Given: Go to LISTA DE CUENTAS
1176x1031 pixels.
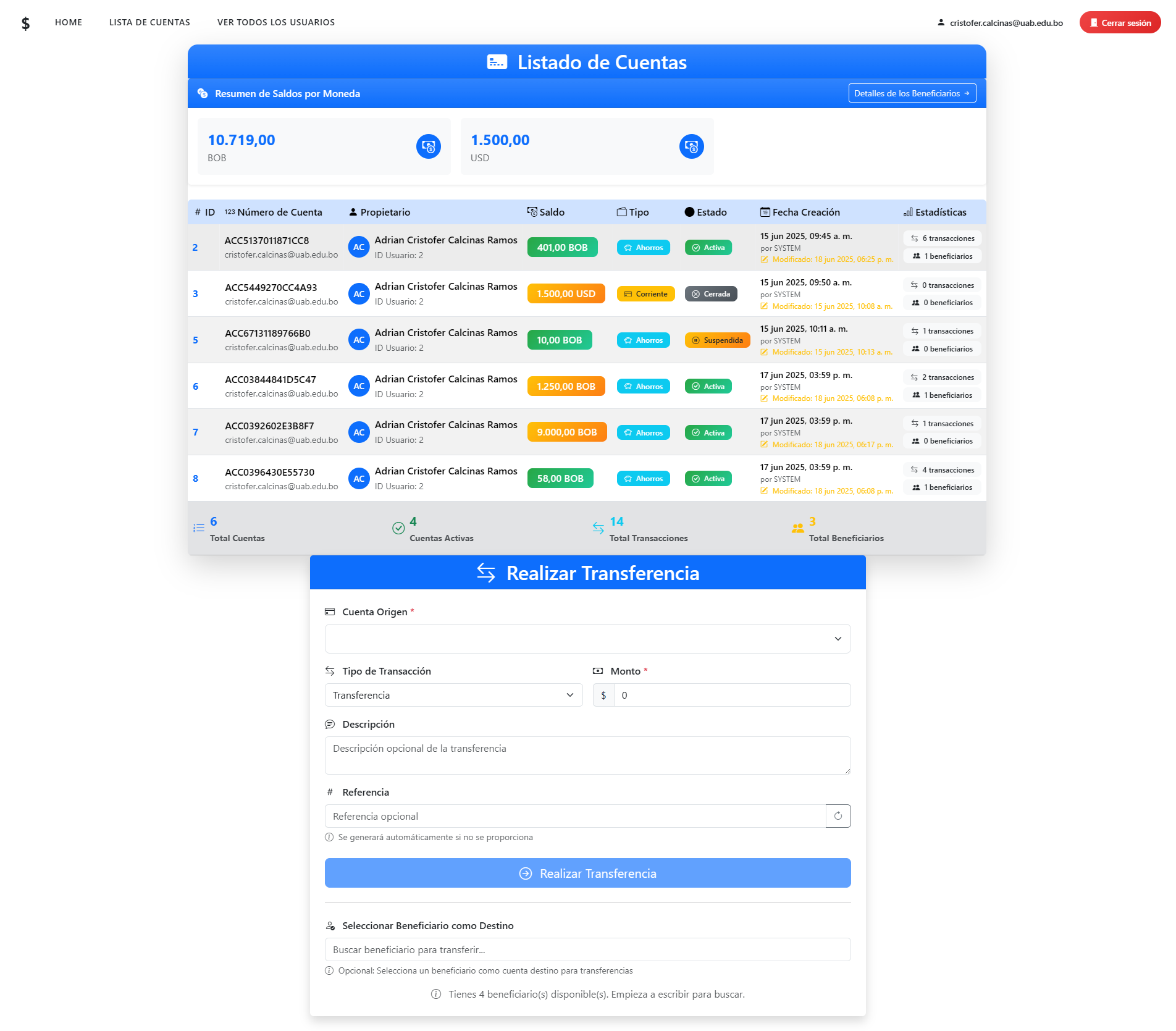Looking at the screenshot, I should (x=149, y=22).
